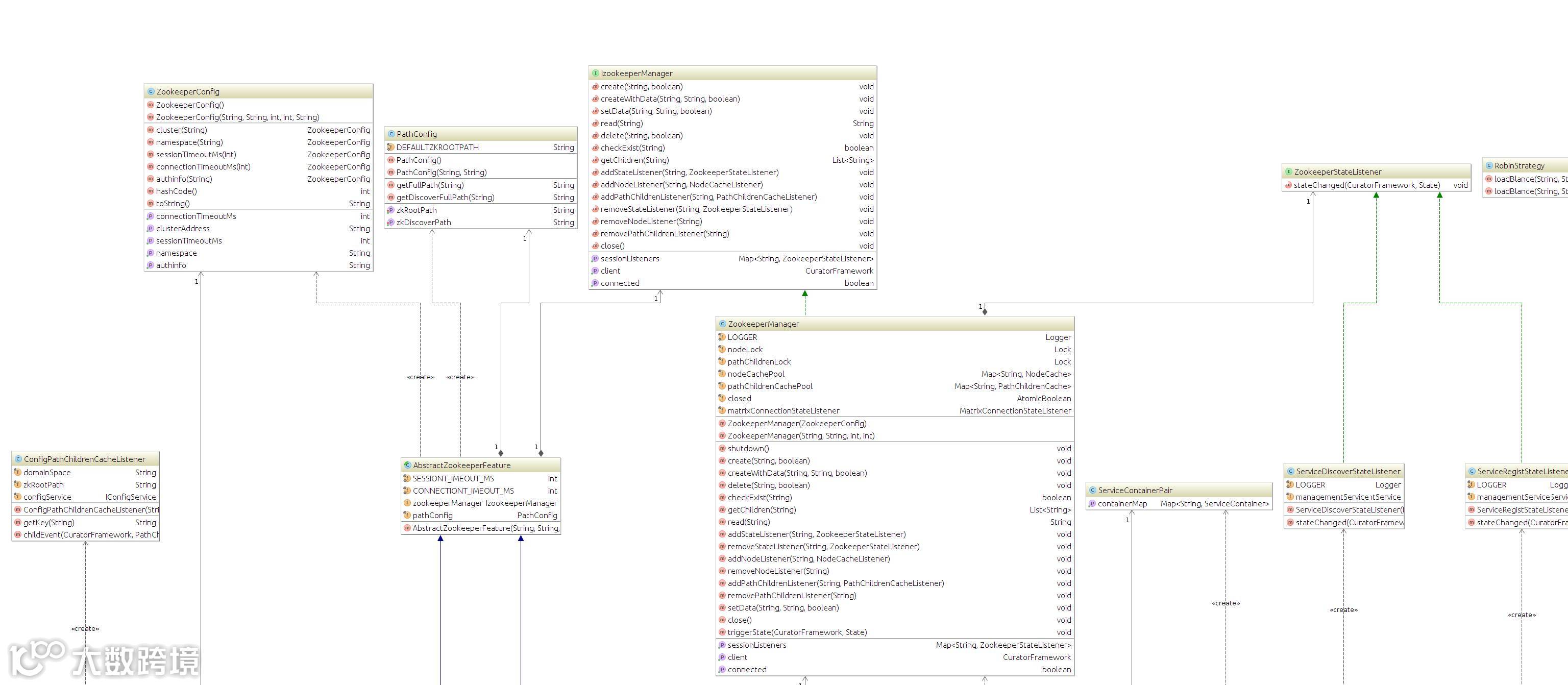
Task: Select the shutdown() method row
Action: [748, 449]
